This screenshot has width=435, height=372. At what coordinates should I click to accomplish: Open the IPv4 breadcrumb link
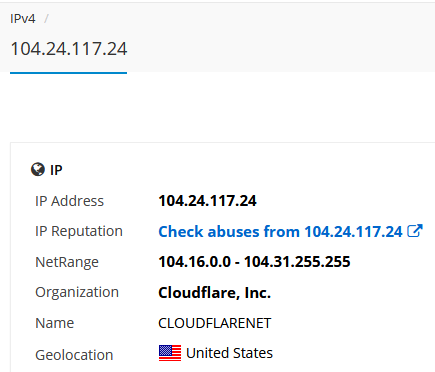[23, 19]
